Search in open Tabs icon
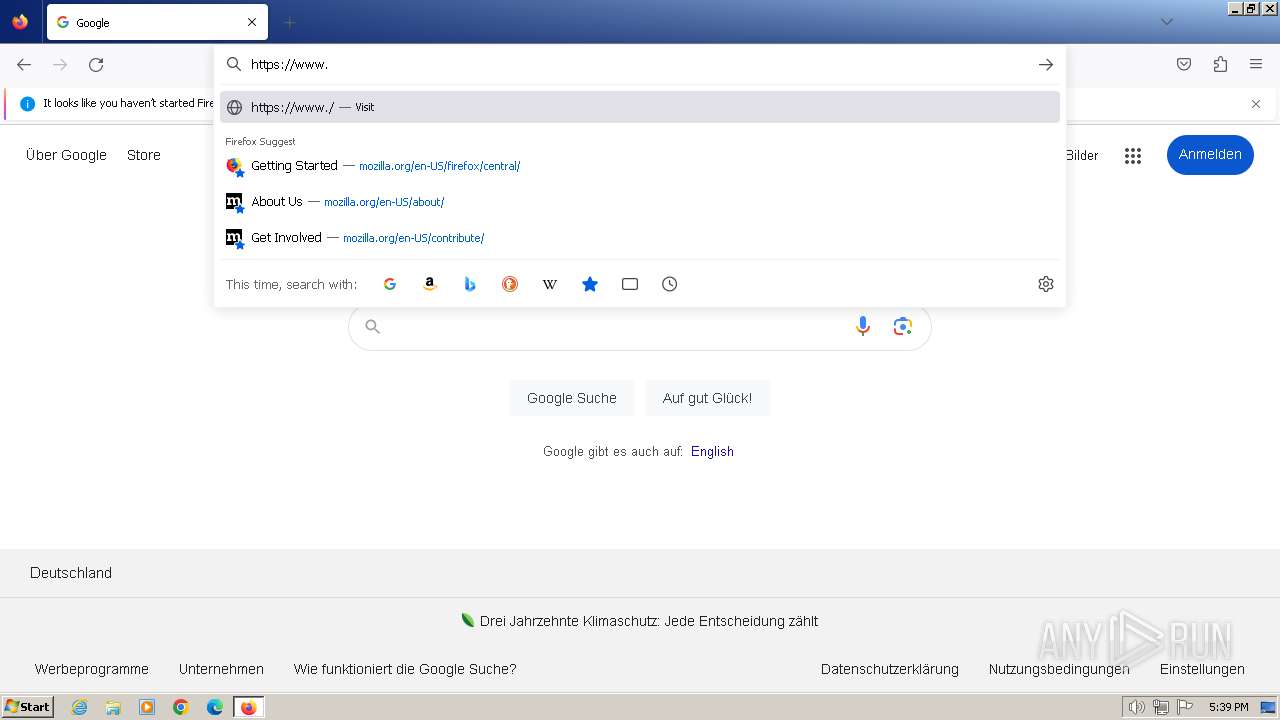 [630, 284]
